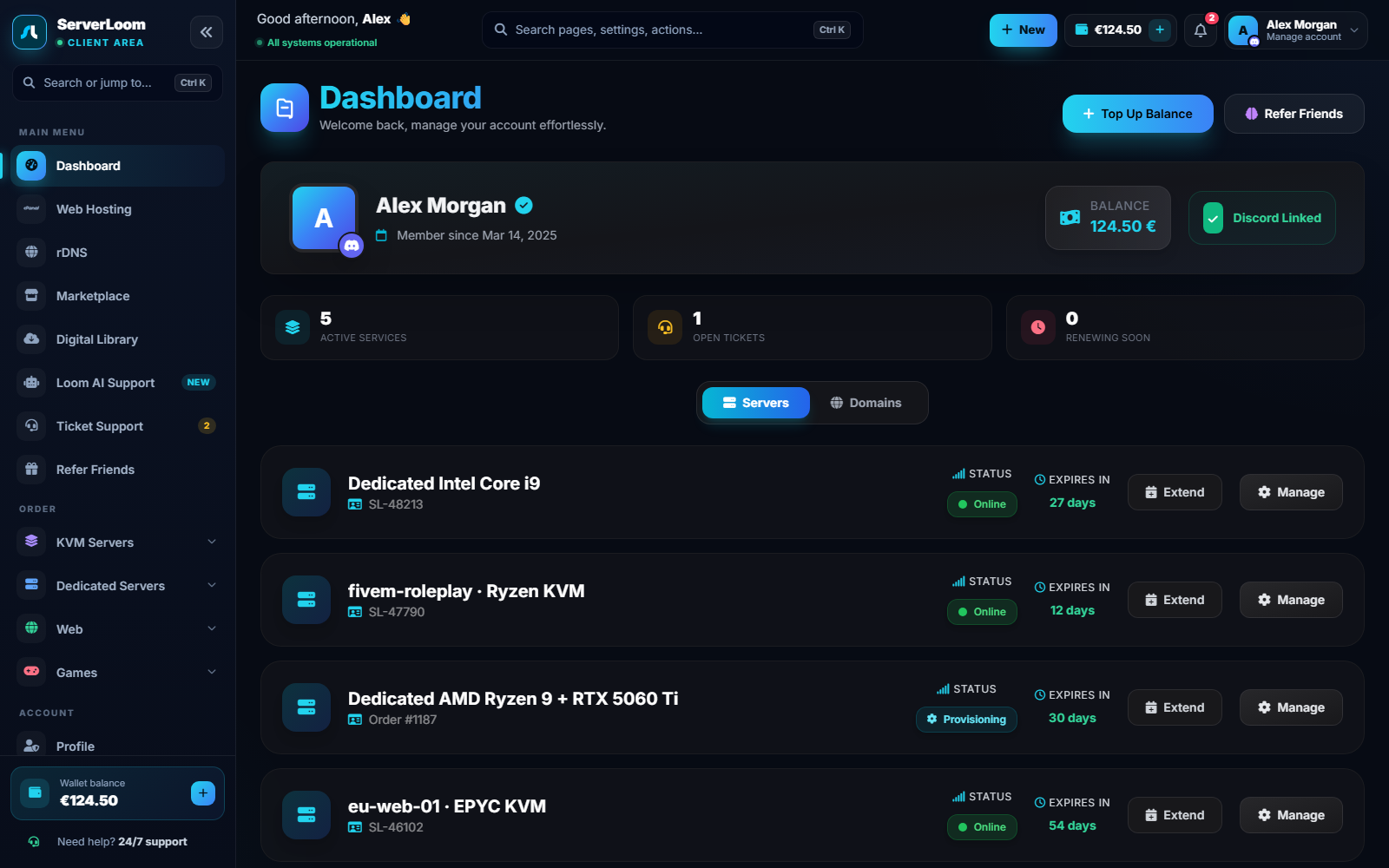Manage the fivem-roleplay Ryzen KVM server
The height and width of the screenshot is (868, 1389).
1291,600
